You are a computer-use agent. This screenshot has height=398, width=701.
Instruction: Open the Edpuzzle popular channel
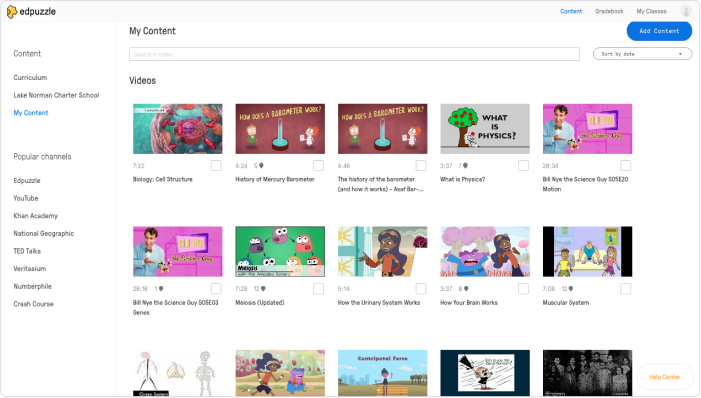click(27, 181)
